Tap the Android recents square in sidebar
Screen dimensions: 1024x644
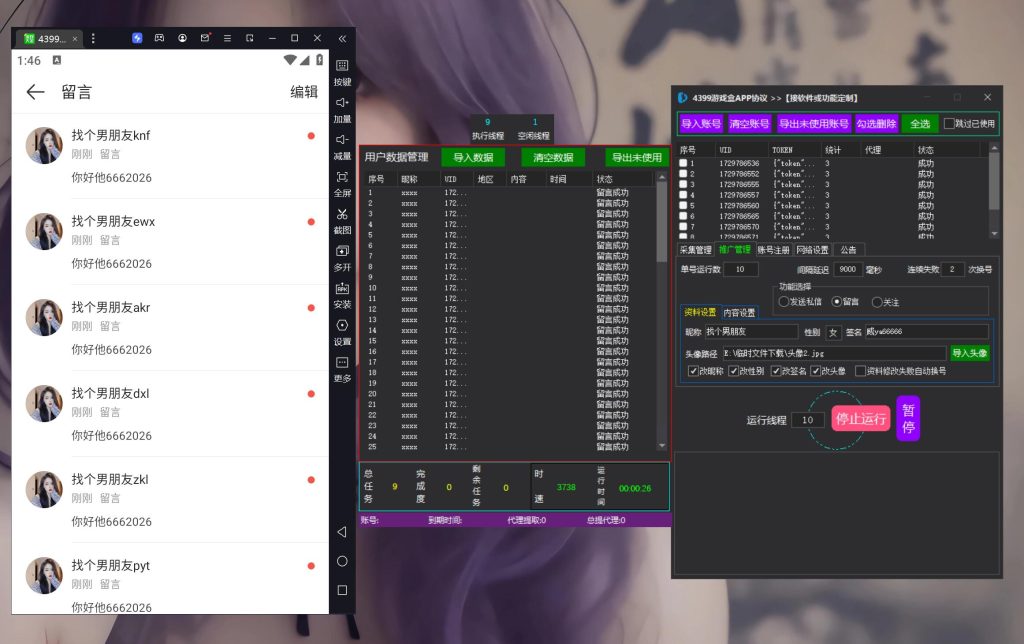[342, 590]
